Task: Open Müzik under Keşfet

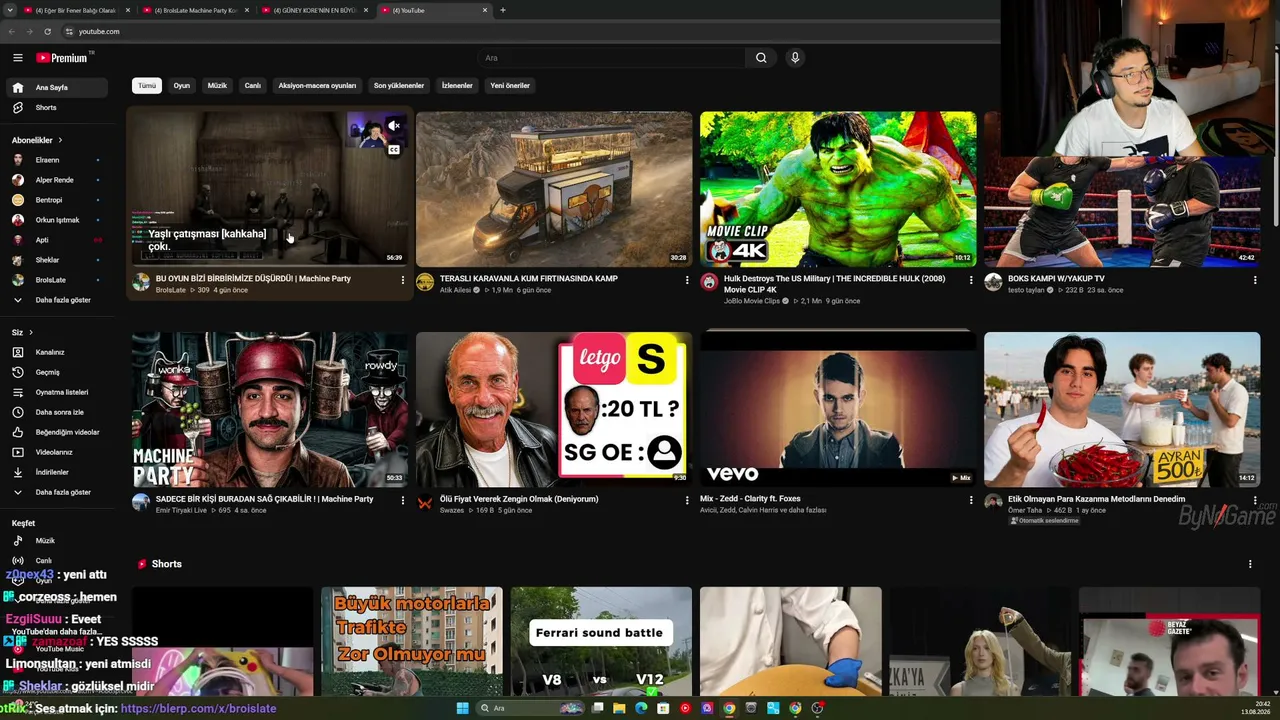Action: pyautogui.click(x=58, y=541)
